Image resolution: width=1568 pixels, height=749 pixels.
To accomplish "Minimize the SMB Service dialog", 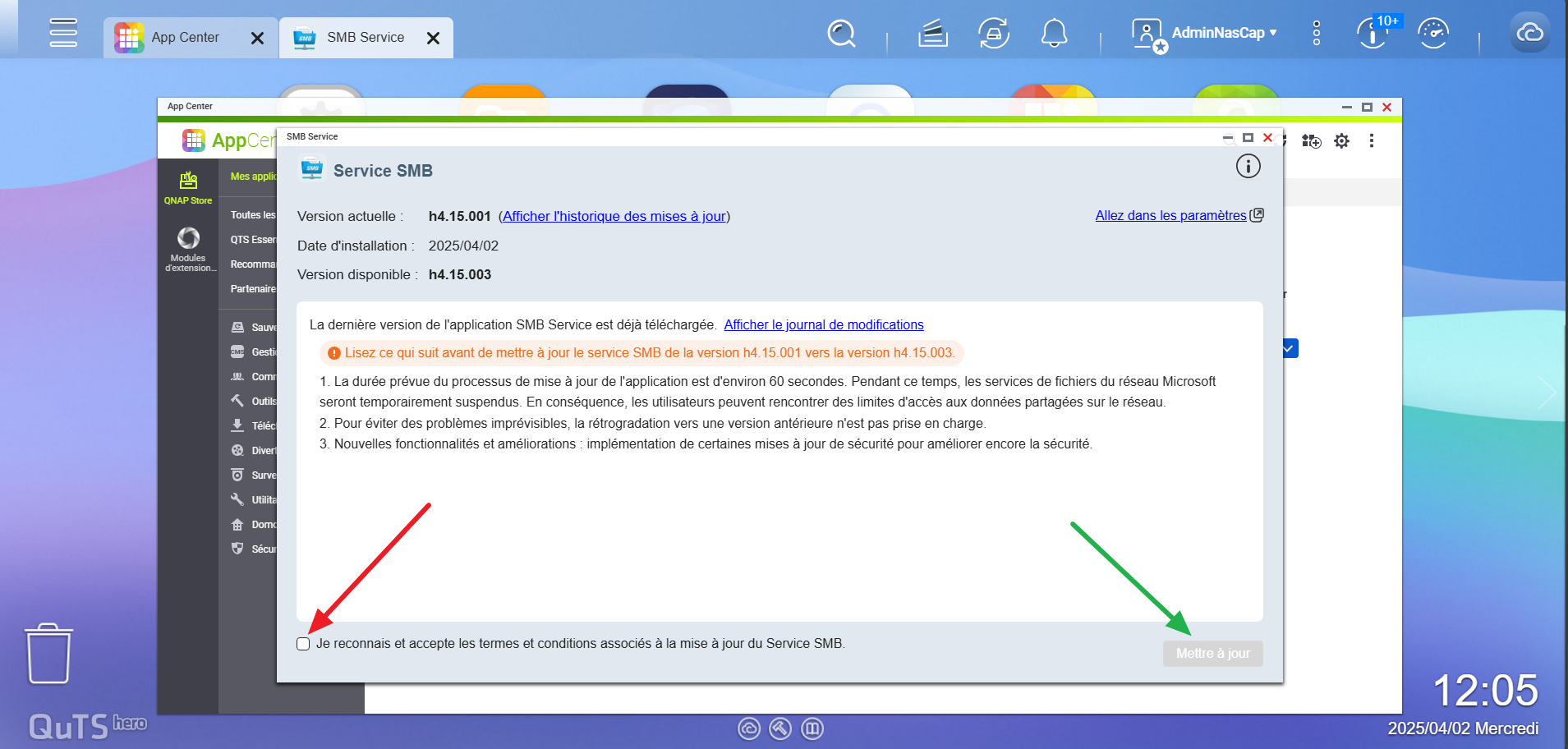I will 1228,138.
